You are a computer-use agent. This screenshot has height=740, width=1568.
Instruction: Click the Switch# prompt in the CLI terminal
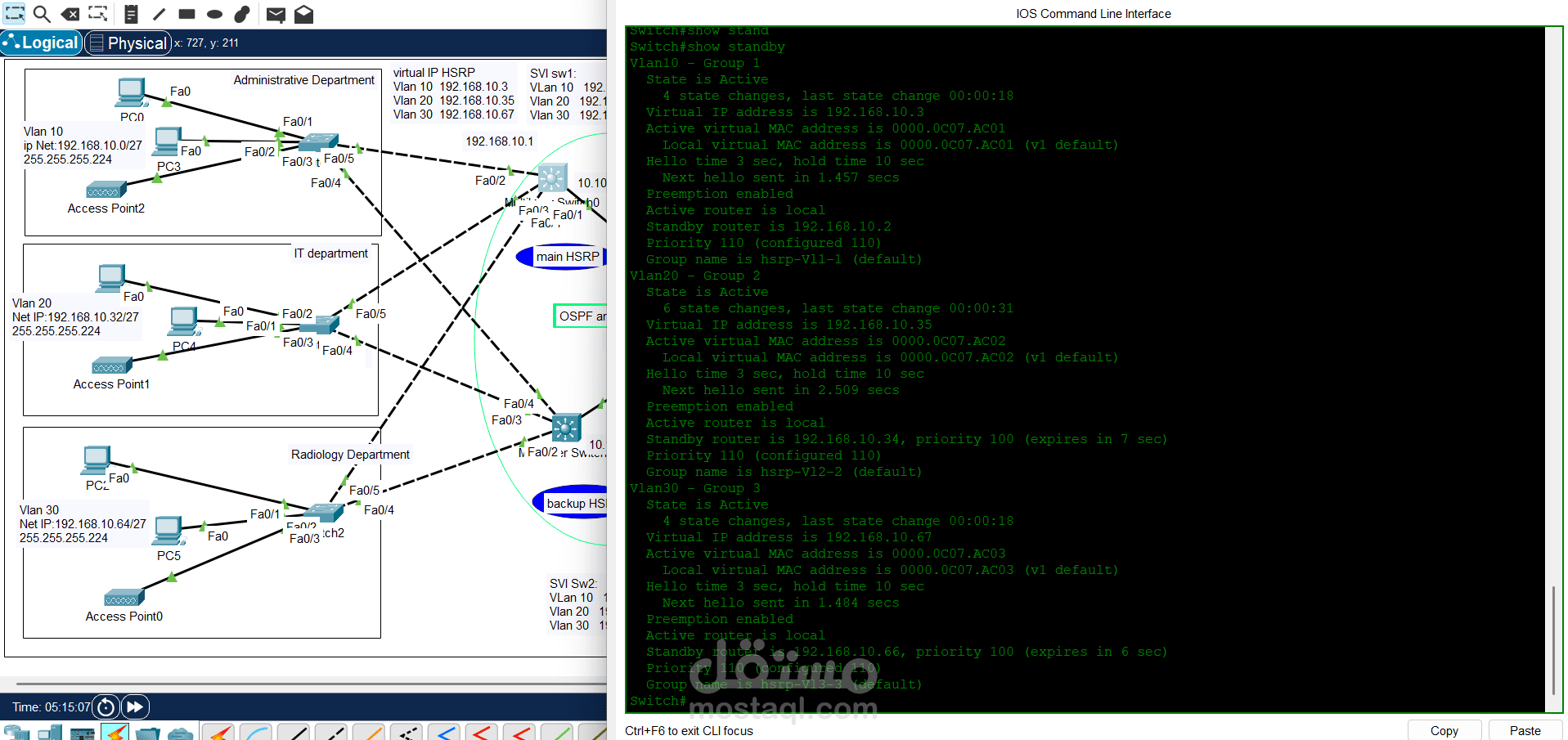658,701
